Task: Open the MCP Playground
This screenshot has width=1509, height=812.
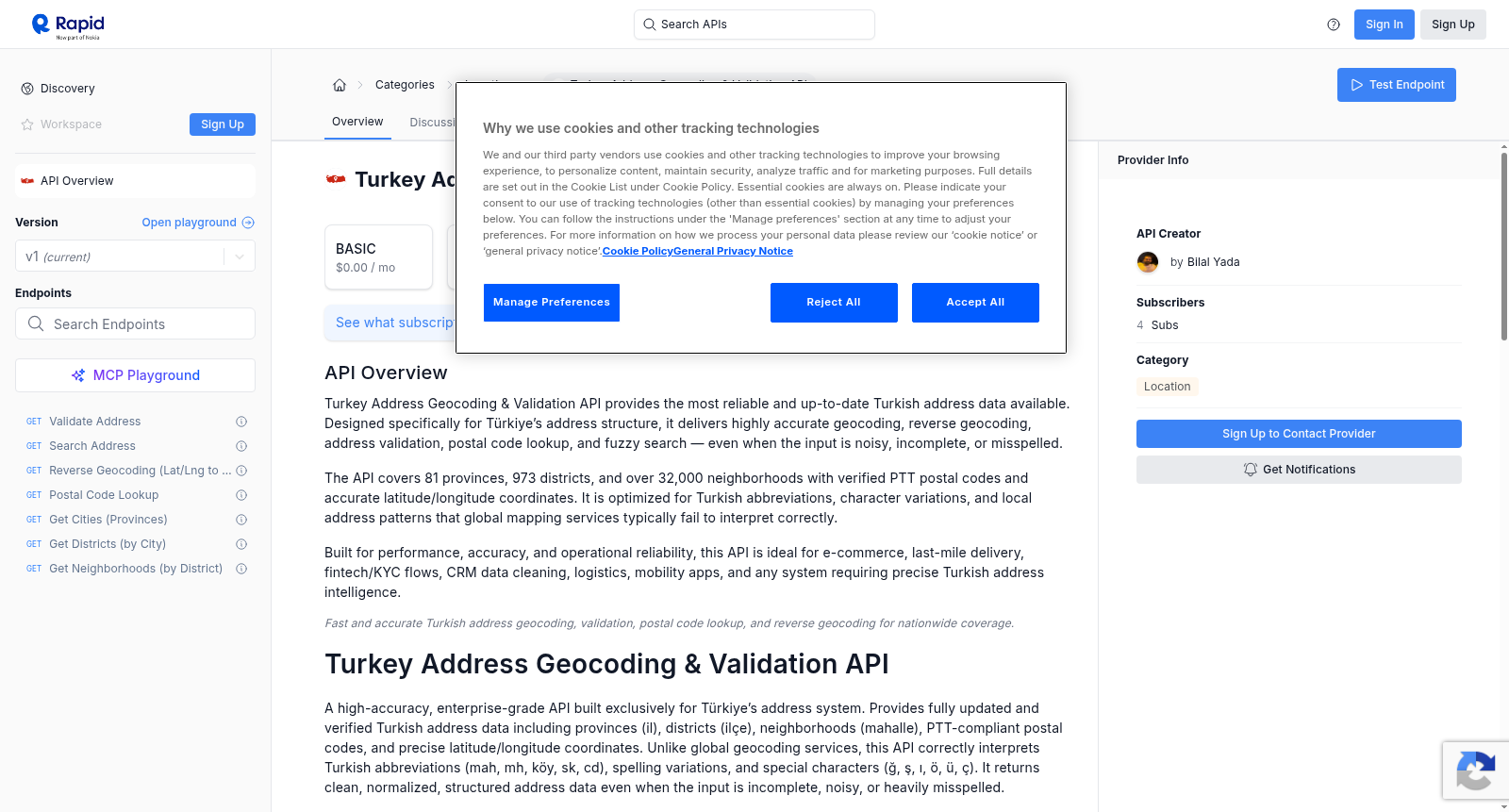Action: [135, 375]
